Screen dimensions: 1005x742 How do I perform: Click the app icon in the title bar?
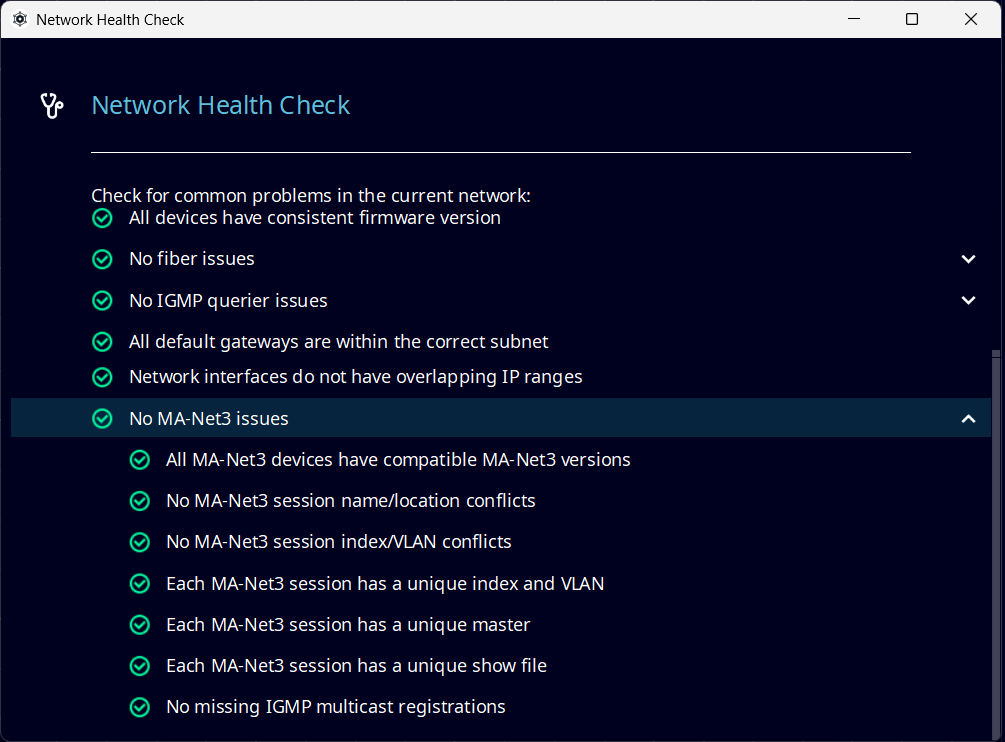tap(19, 19)
